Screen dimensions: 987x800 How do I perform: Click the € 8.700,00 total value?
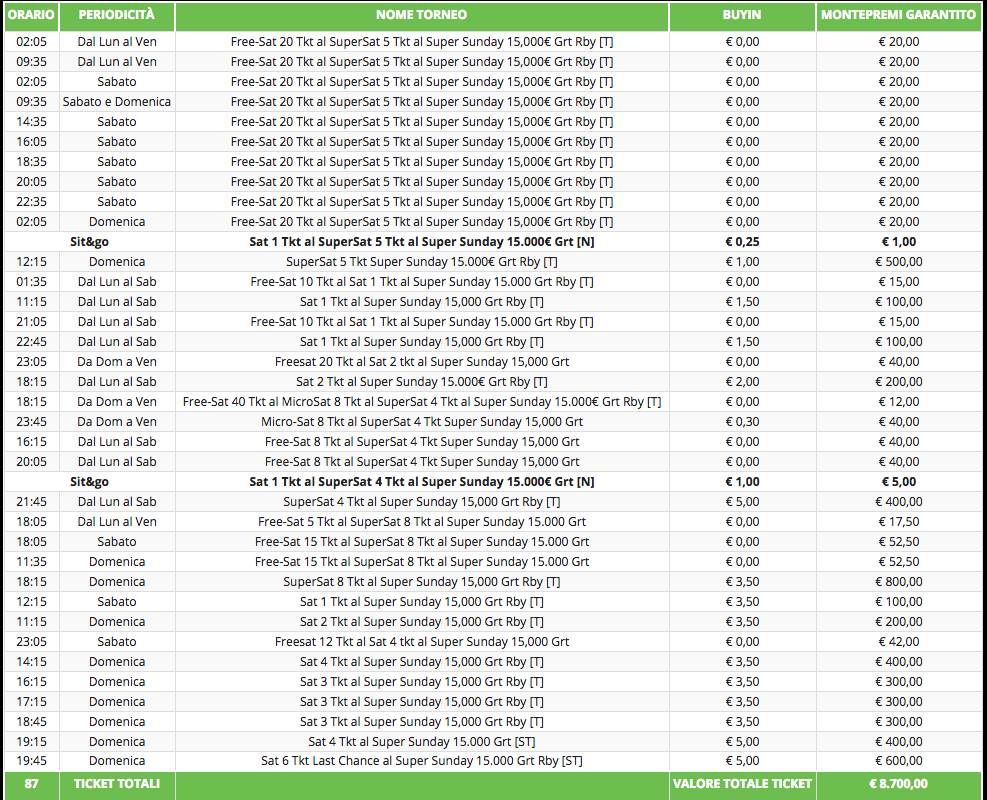tap(898, 784)
